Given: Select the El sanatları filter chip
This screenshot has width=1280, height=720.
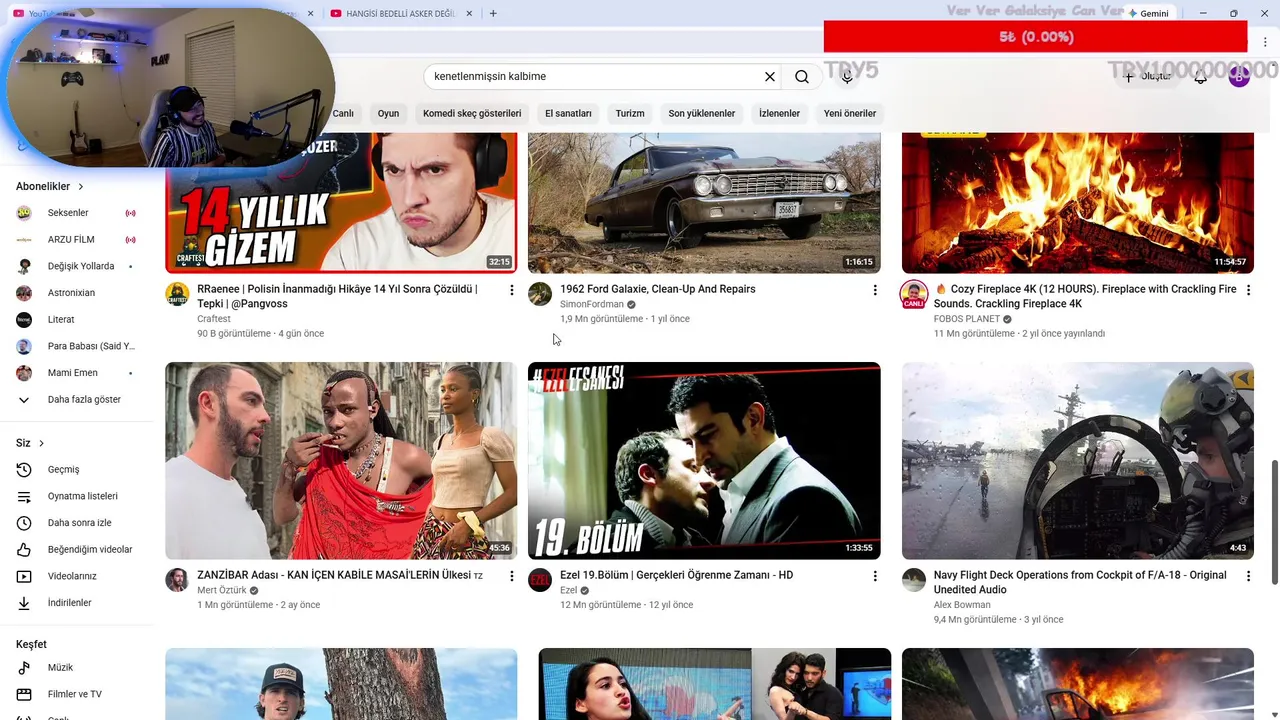Looking at the screenshot, I should pos(568,114).
